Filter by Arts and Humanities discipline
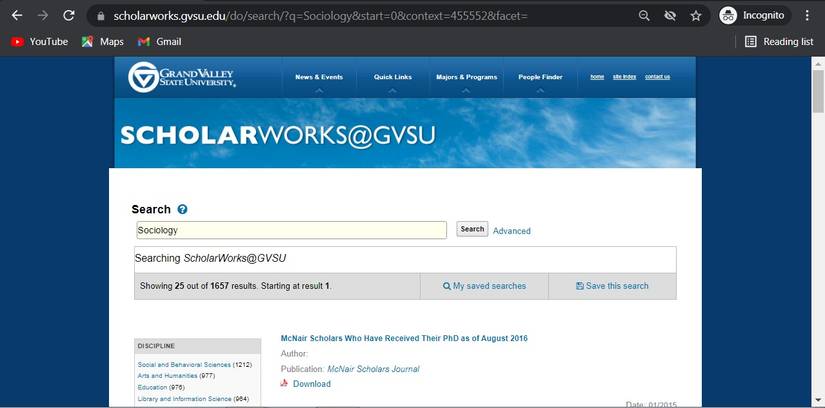This screenshot has width=825, height=408. tap(167, 376)
